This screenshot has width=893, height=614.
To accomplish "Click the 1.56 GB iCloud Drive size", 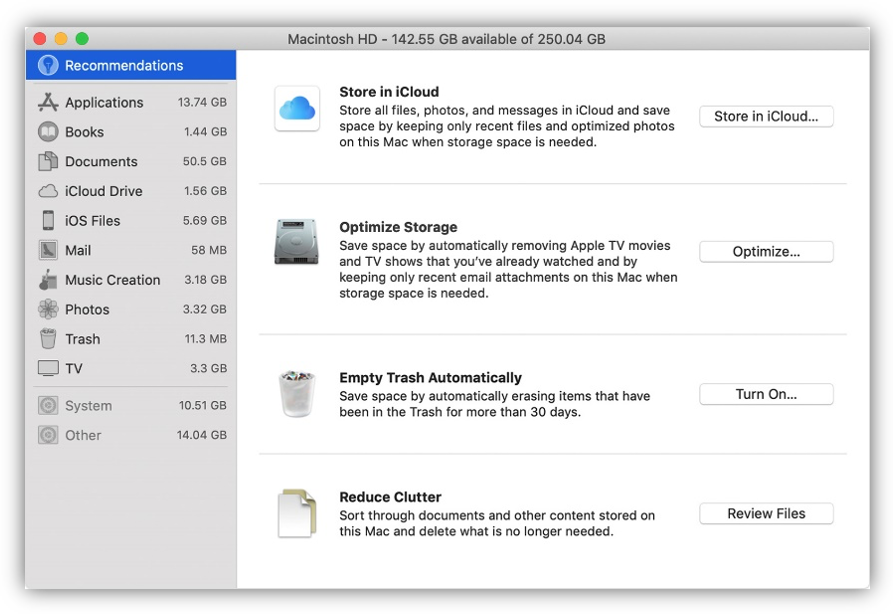I will click(x=205, y=191).
